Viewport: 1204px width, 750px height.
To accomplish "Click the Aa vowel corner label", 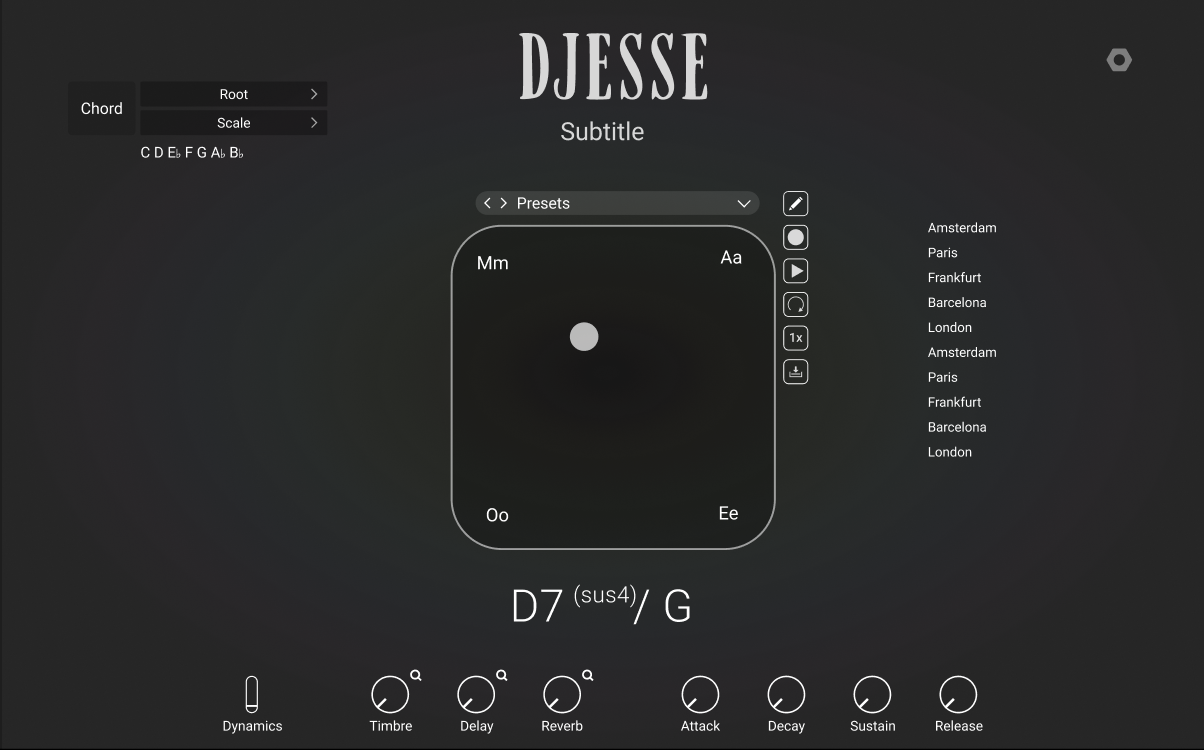I will 731,258.
